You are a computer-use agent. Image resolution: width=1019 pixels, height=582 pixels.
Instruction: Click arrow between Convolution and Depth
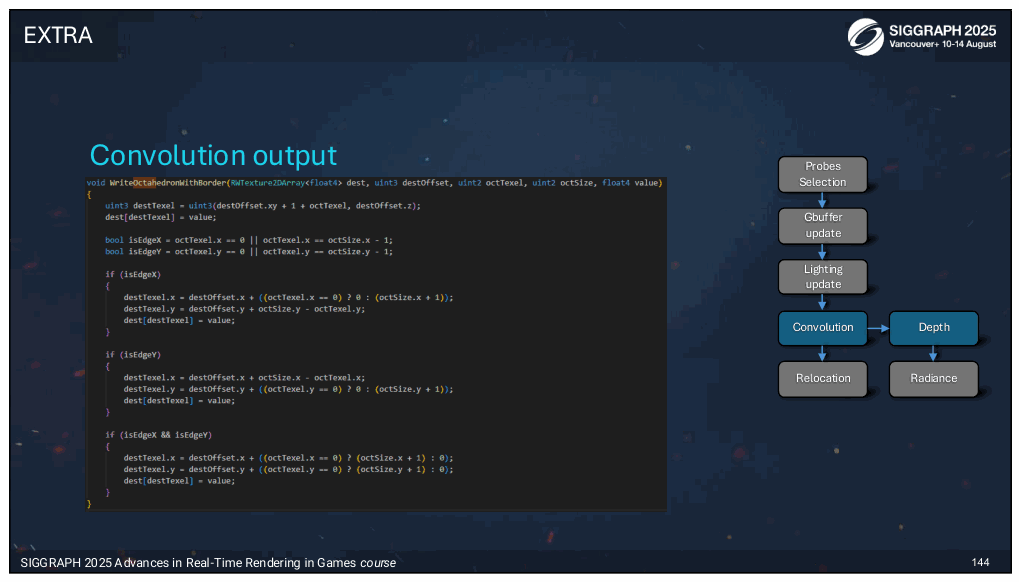click(x=879, y=328)
